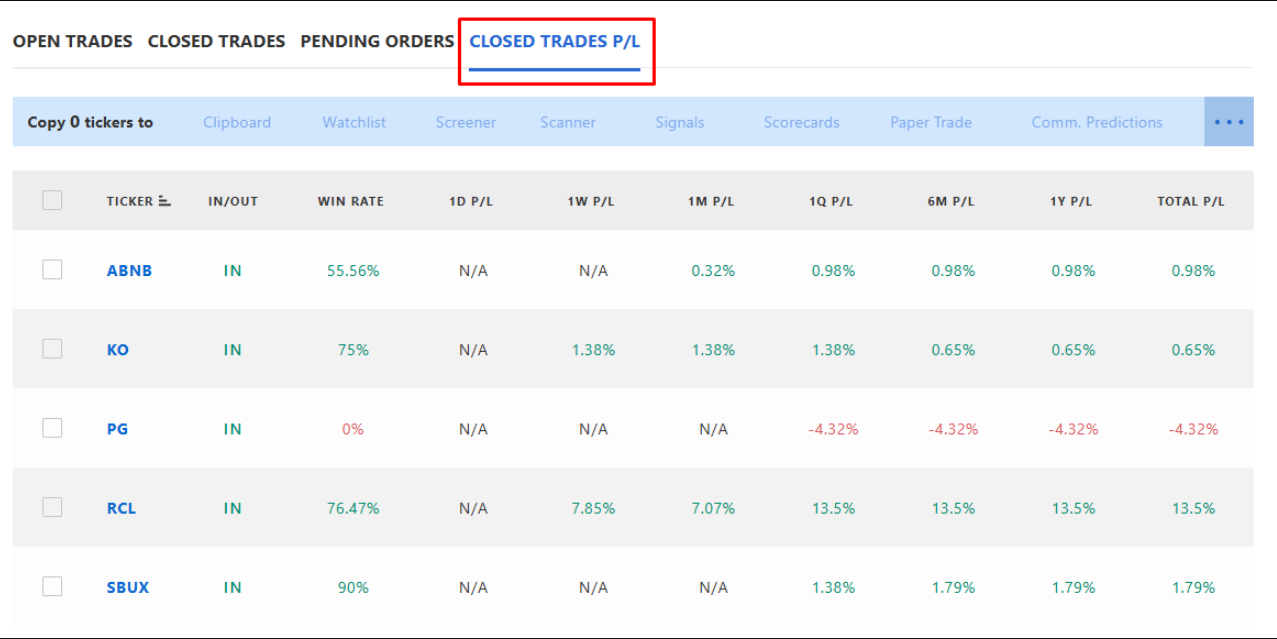Click the sort icon beside TICKER header
1277x639 pixels.
click(165, 201)
